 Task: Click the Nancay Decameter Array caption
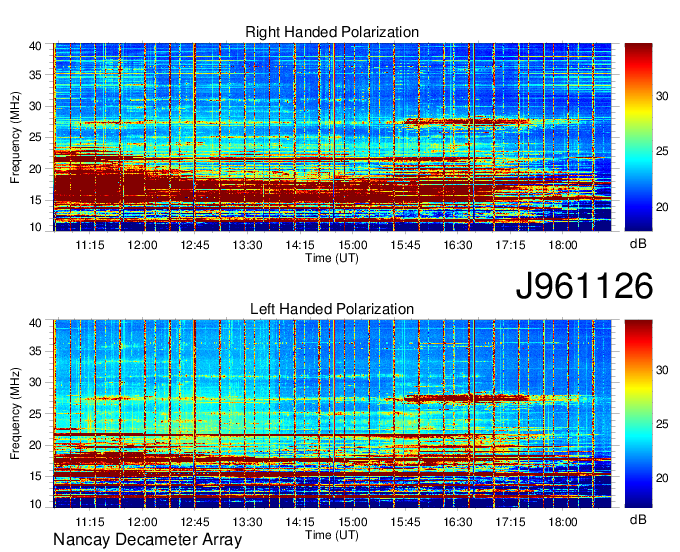click(x=147, y=540)
